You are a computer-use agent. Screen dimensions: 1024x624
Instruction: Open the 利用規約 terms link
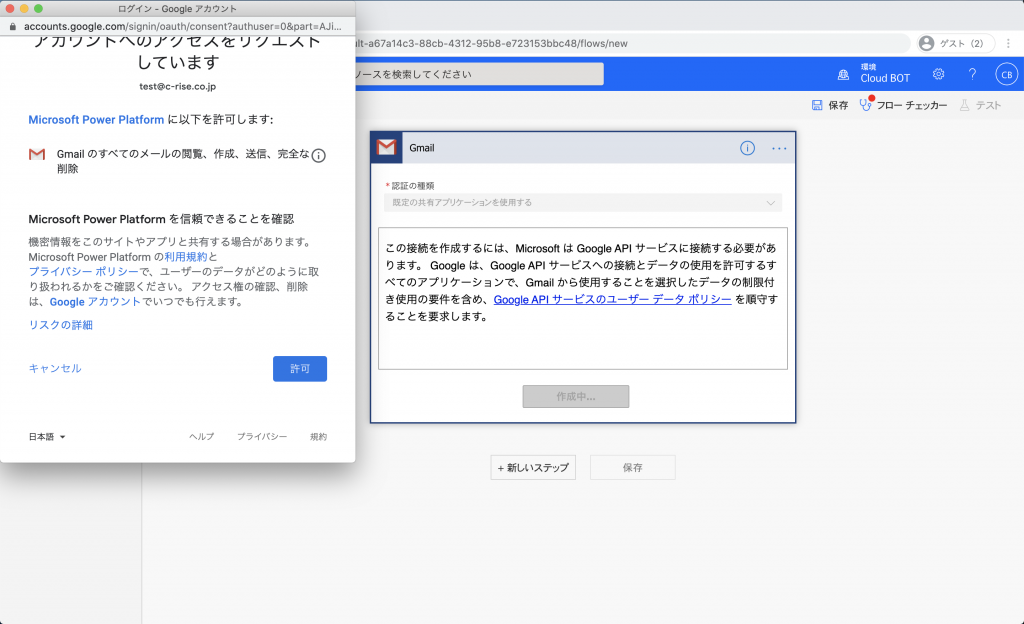[185, 257]
